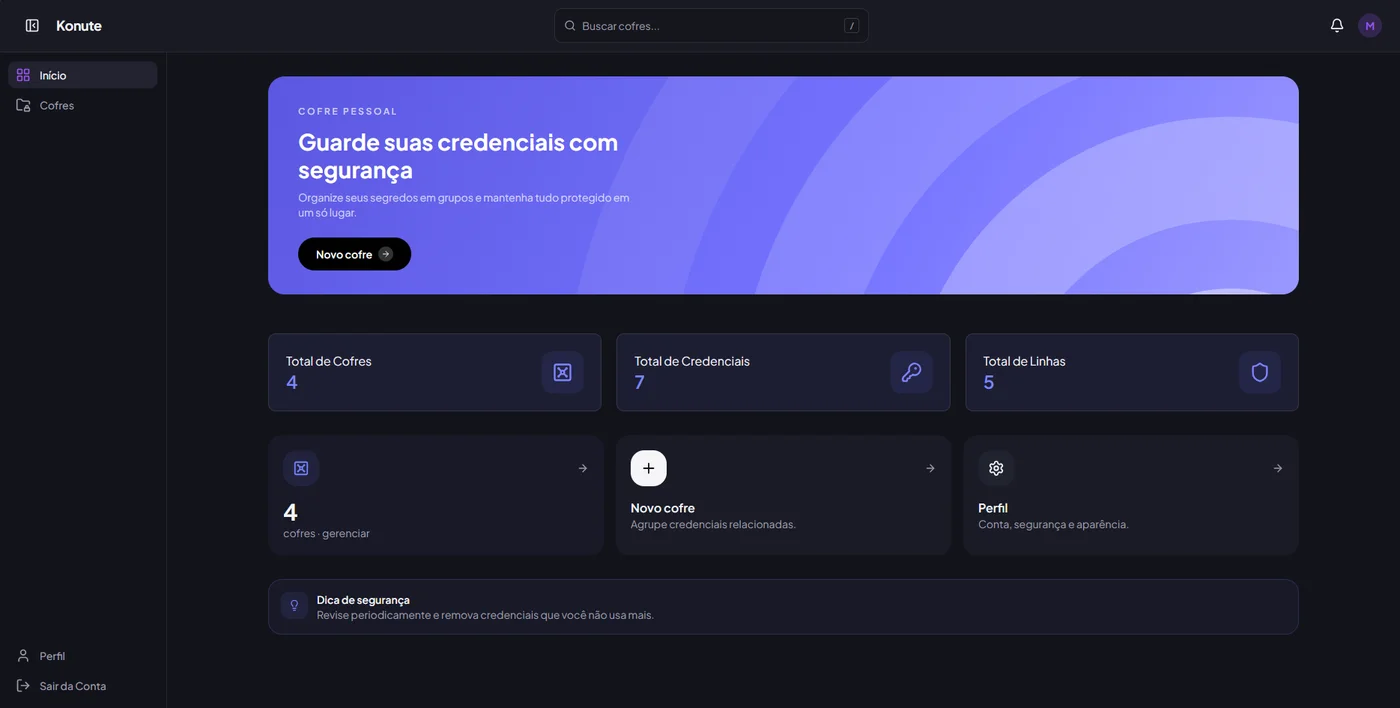Open the user avatar menu labeled M
1400x708 pixels.
coord(1370,26)
